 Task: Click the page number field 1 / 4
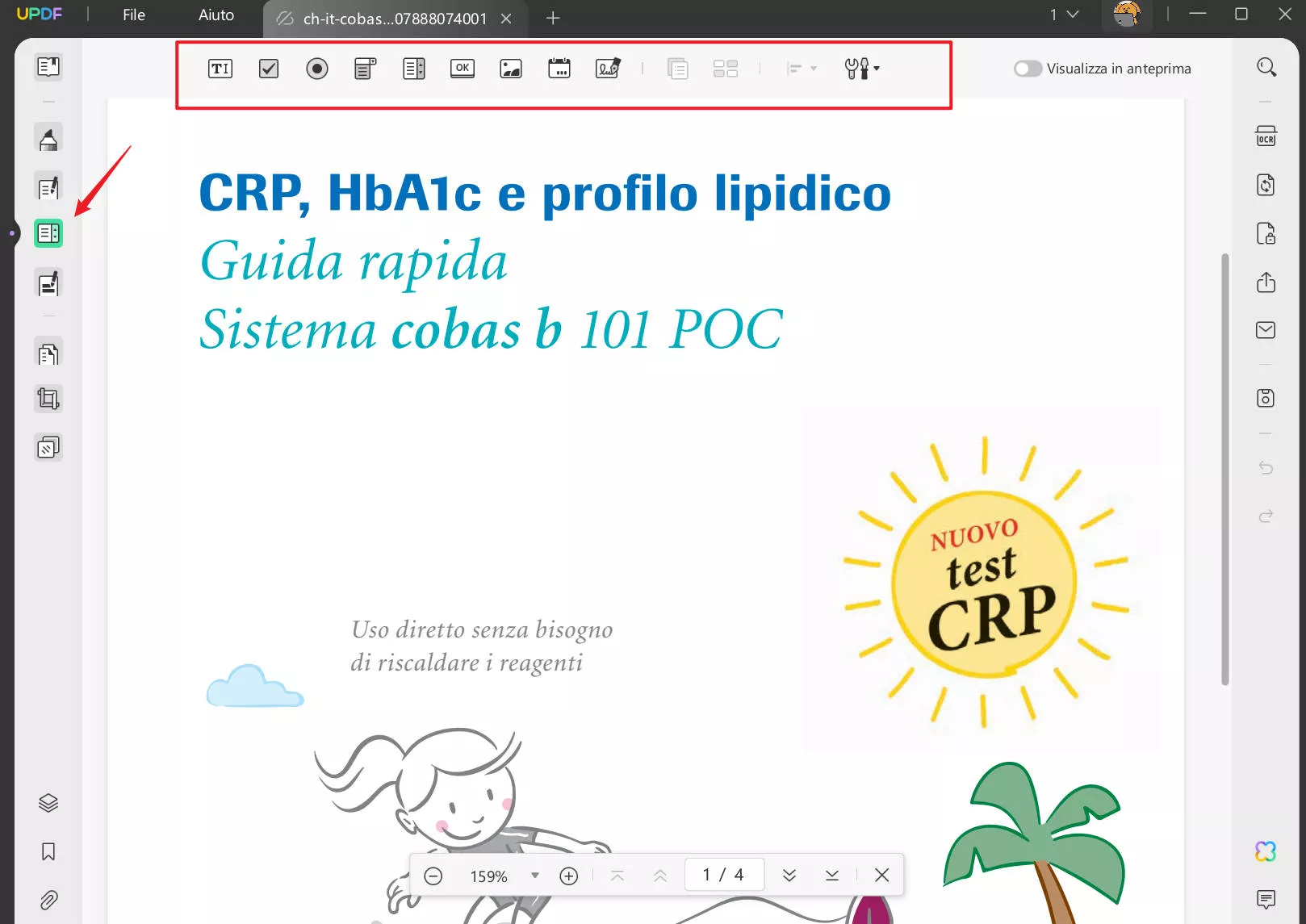[x=724, y=875]
